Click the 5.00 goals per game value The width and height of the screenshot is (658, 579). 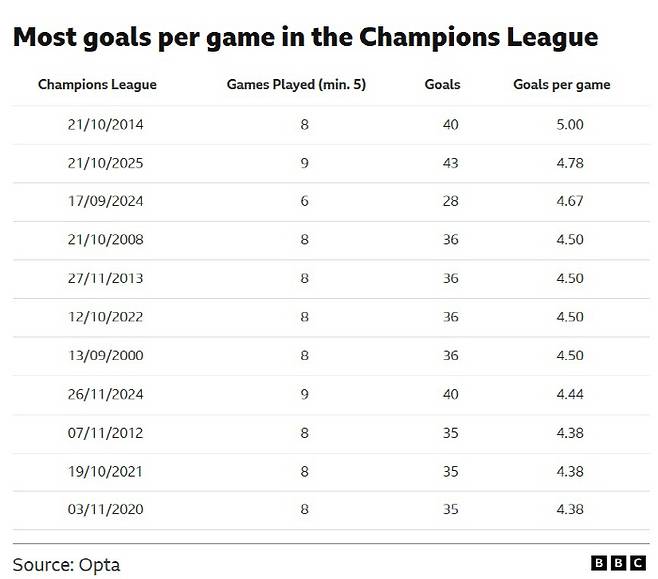pyautogui.click(x=569, y=124)
